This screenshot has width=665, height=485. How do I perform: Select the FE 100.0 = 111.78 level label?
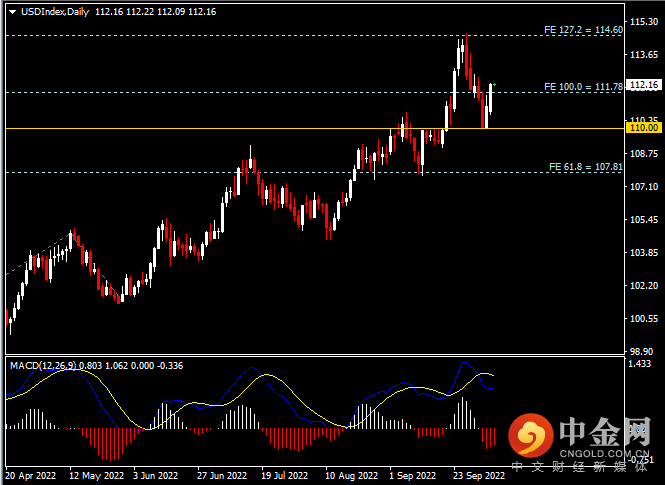tap(584, 86)
